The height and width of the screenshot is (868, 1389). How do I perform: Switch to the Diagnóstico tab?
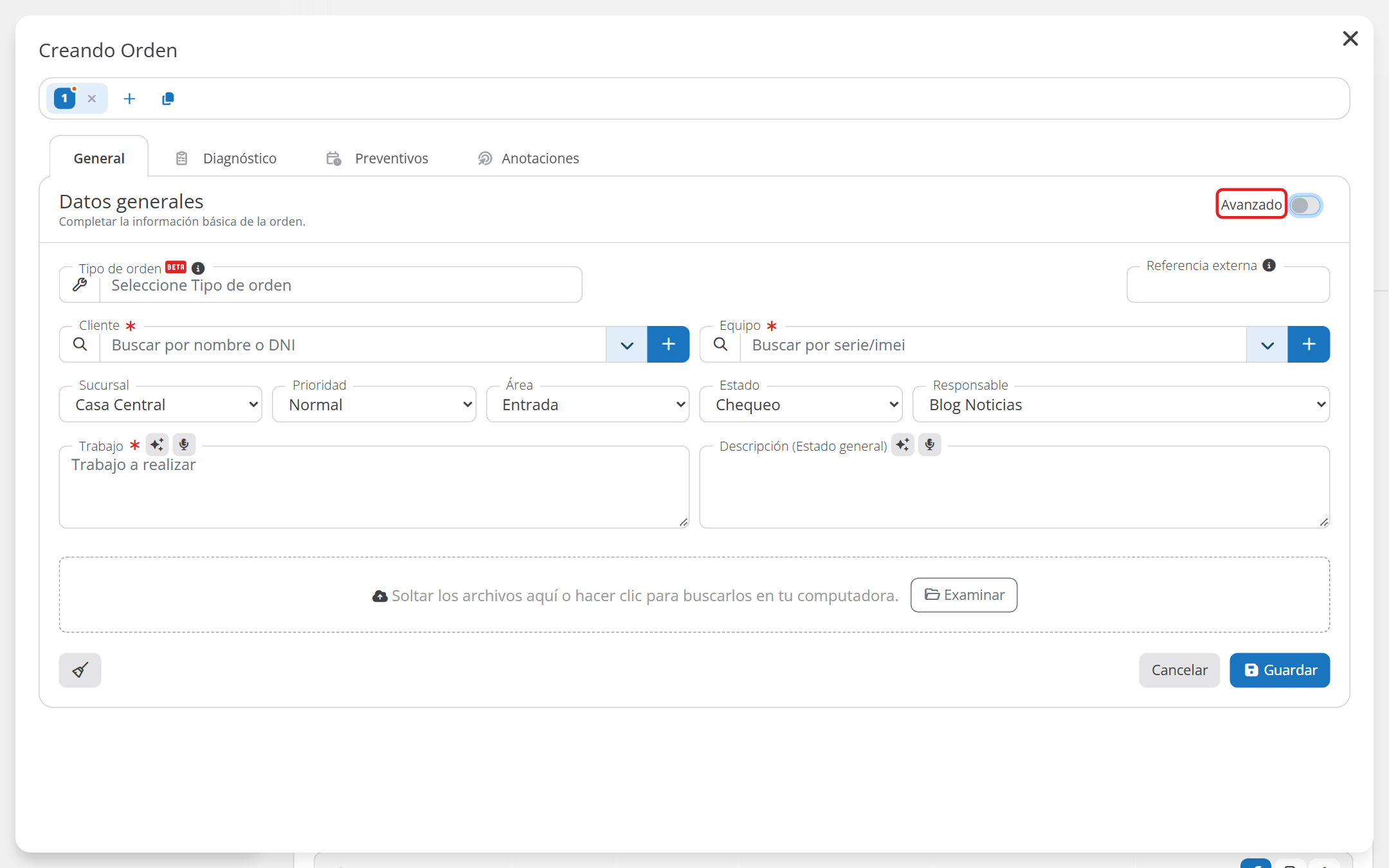pyautogui.click(x=226, y=158)
